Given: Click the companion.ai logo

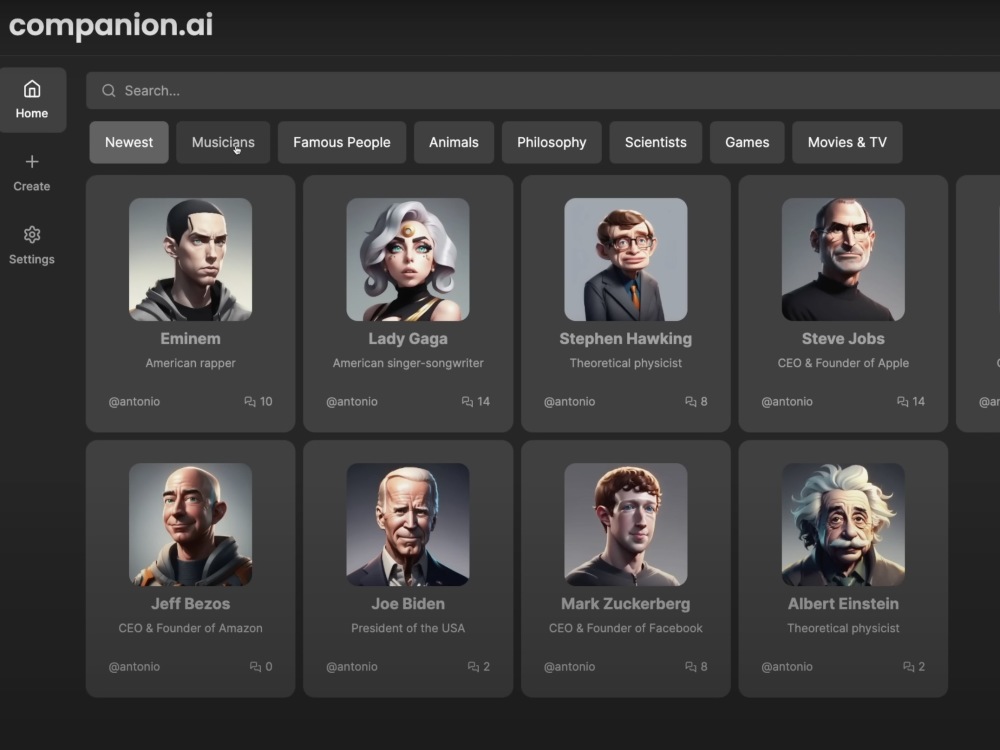Looking at the screenshot, I should tap(110, 26).
